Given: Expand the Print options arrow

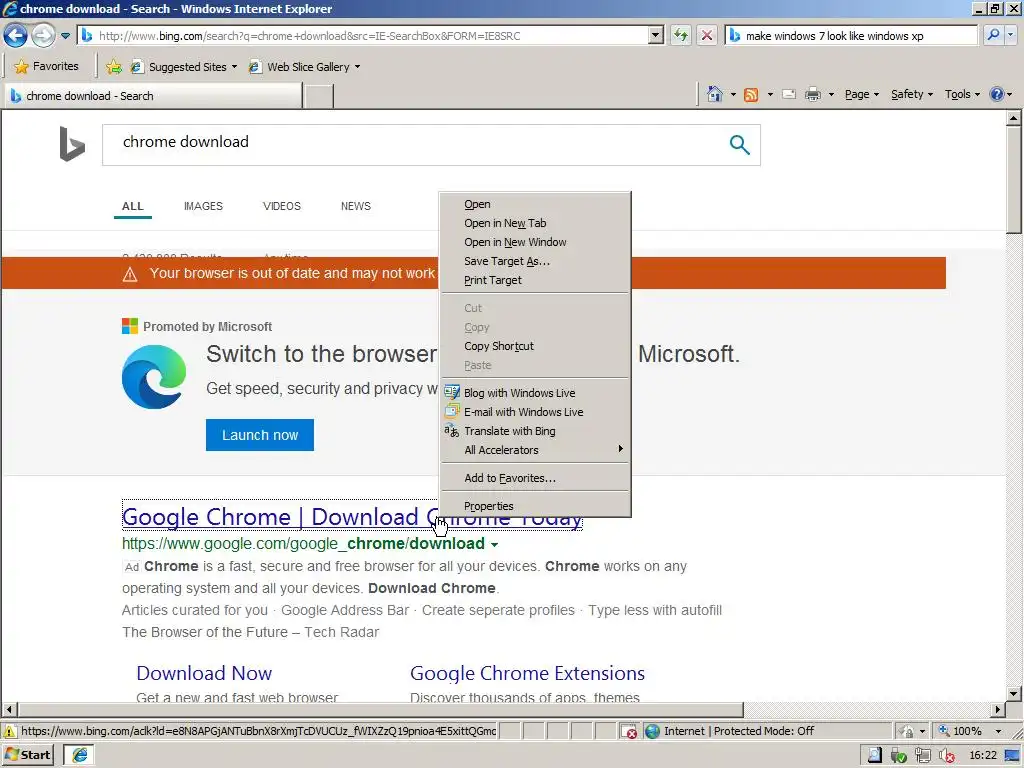Looking at the screenshot, I should point(831,95).
